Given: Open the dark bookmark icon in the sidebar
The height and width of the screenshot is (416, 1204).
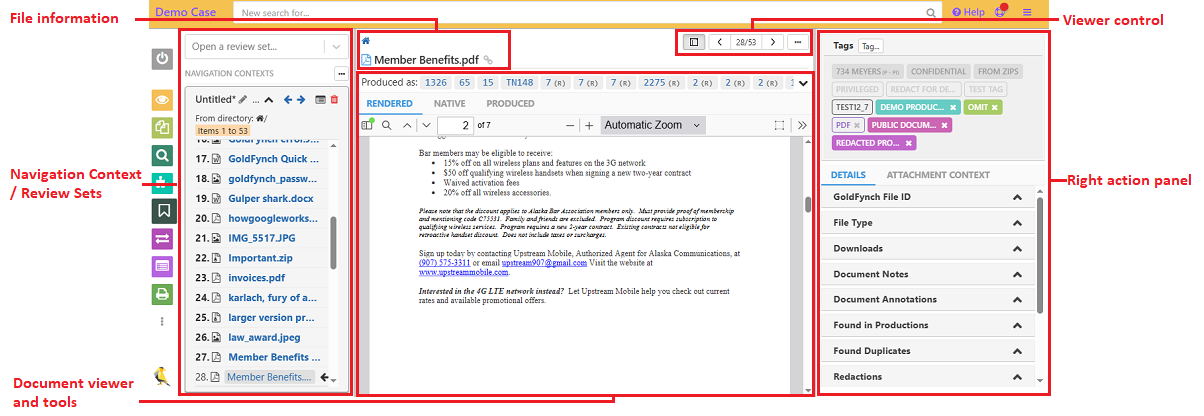Looking at the screenshot, I should pyautogui.click(x=163, y=211).
